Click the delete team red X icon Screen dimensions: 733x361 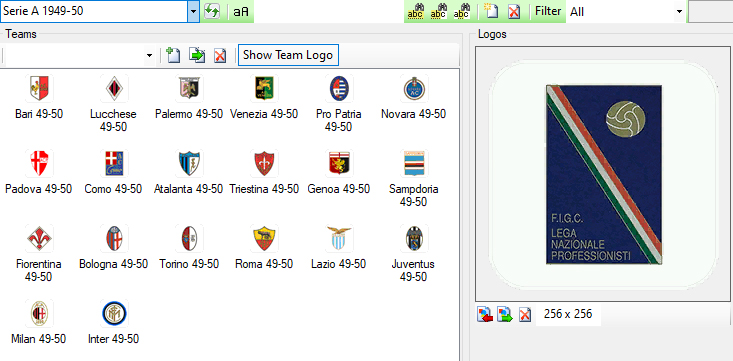[x=220, y=56]
